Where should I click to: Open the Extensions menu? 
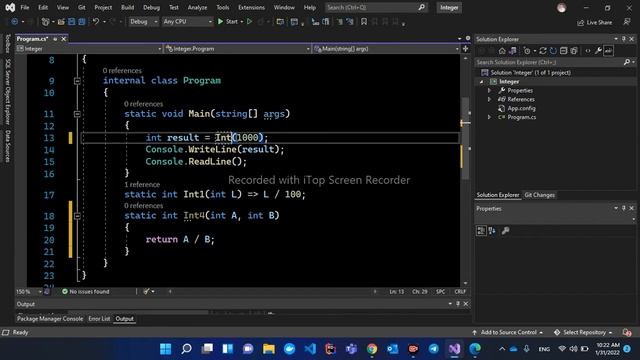pyautogui.click(x=251, y=8)
